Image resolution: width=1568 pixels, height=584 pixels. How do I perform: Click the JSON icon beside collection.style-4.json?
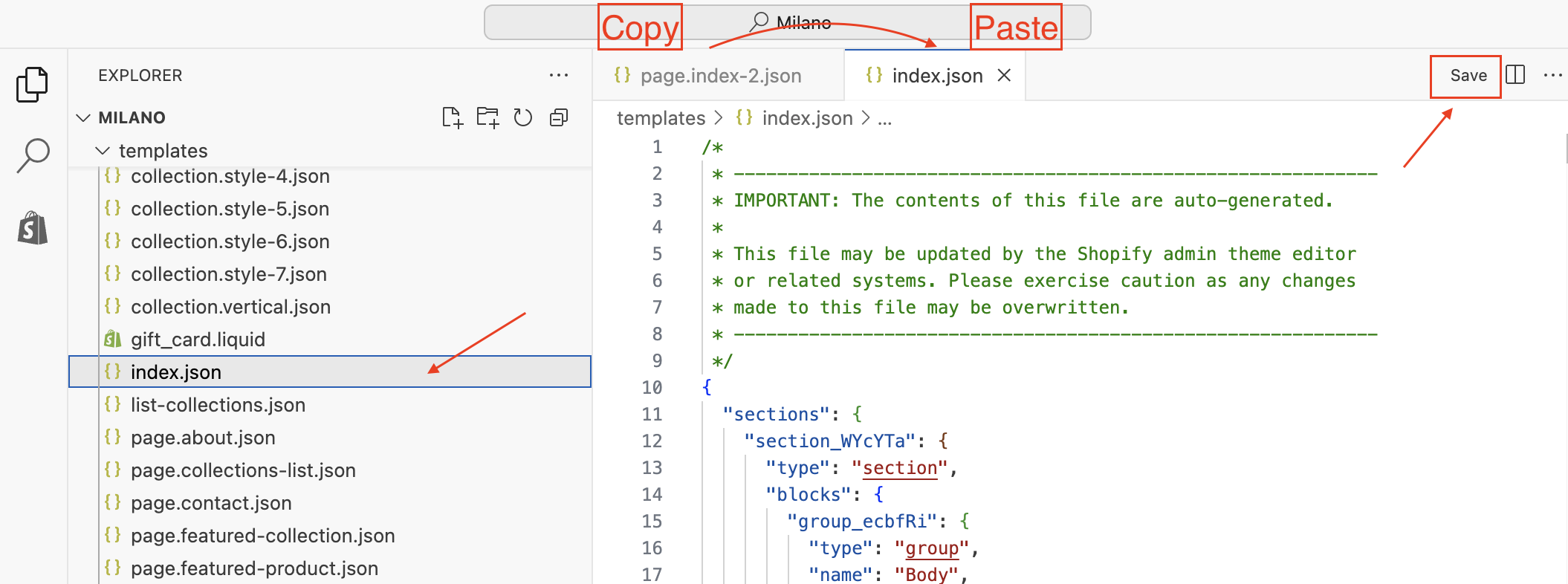tap(112, 175)
